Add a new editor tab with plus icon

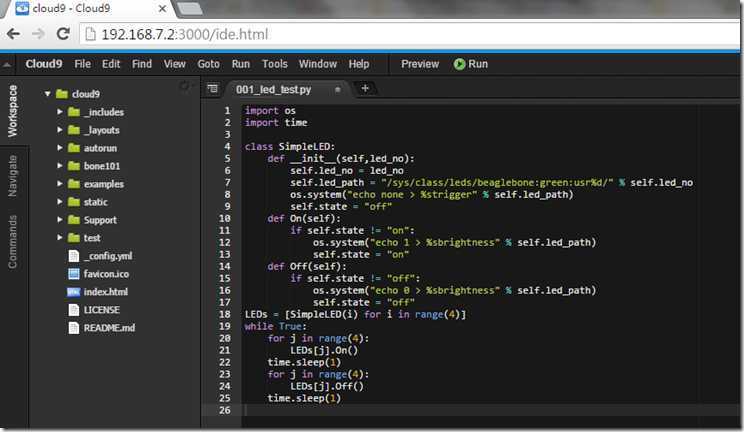pos(365,89)
